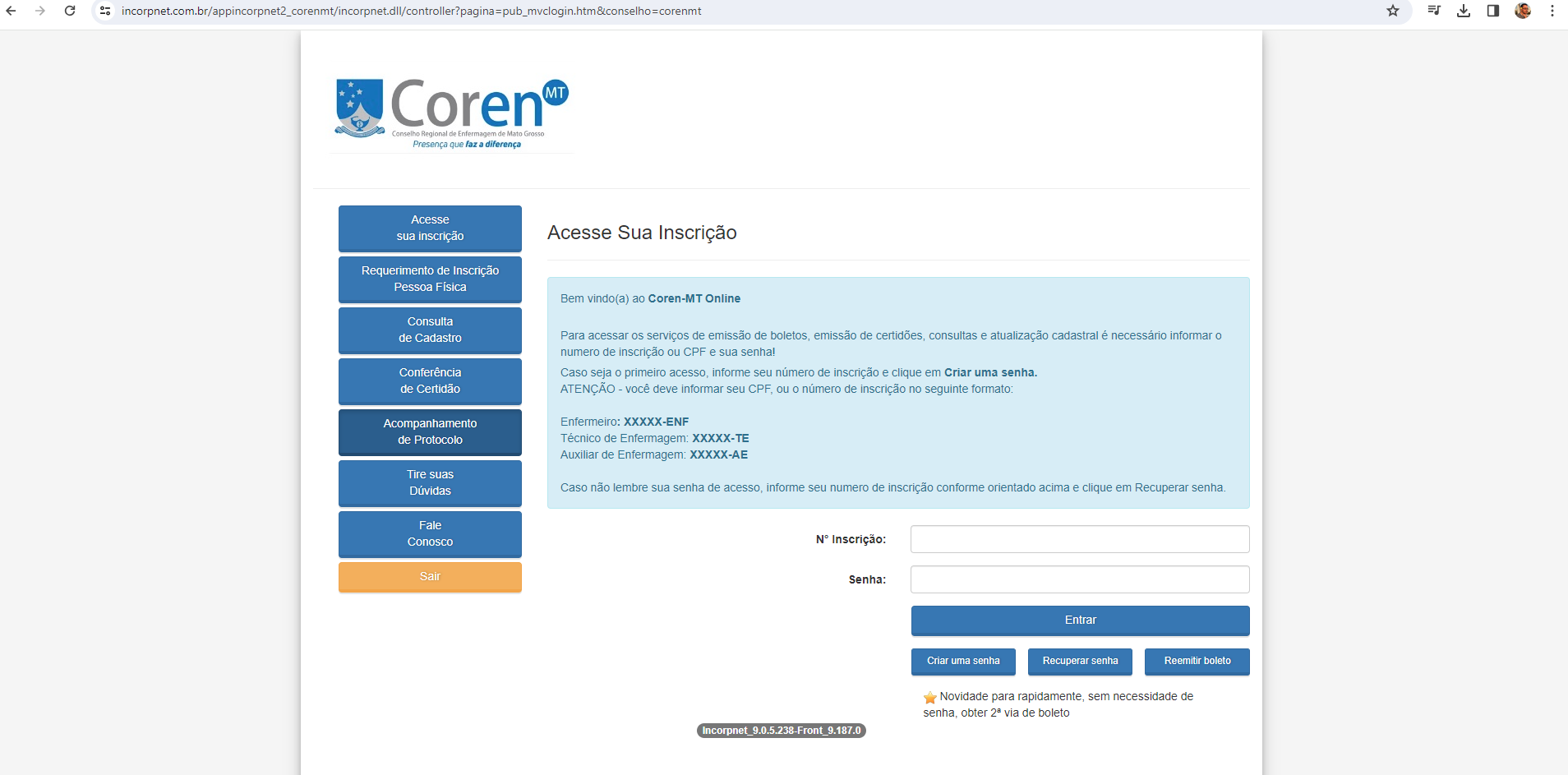The height and width of the screenshot is (775, 1568).
Task: Click the Acesse Sua Inscrição heading
Action: 642,233
